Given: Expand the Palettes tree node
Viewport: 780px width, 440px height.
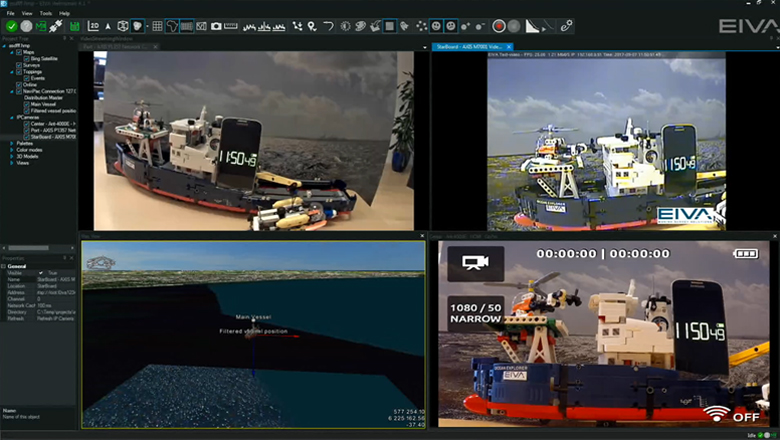Looking at the screenshot, I should [12, 143].
